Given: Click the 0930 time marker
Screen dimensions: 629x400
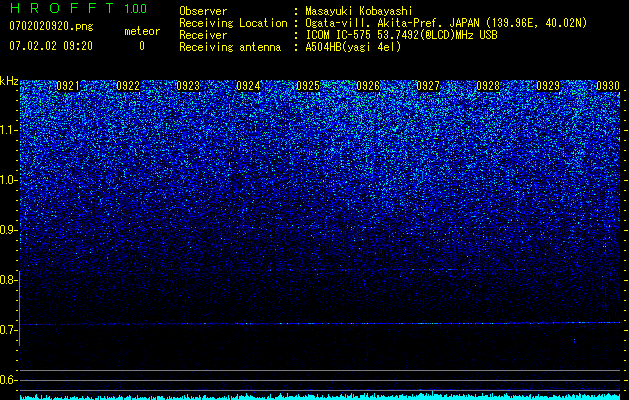Looking at the screenshot, I should click(x=608, y=86).
